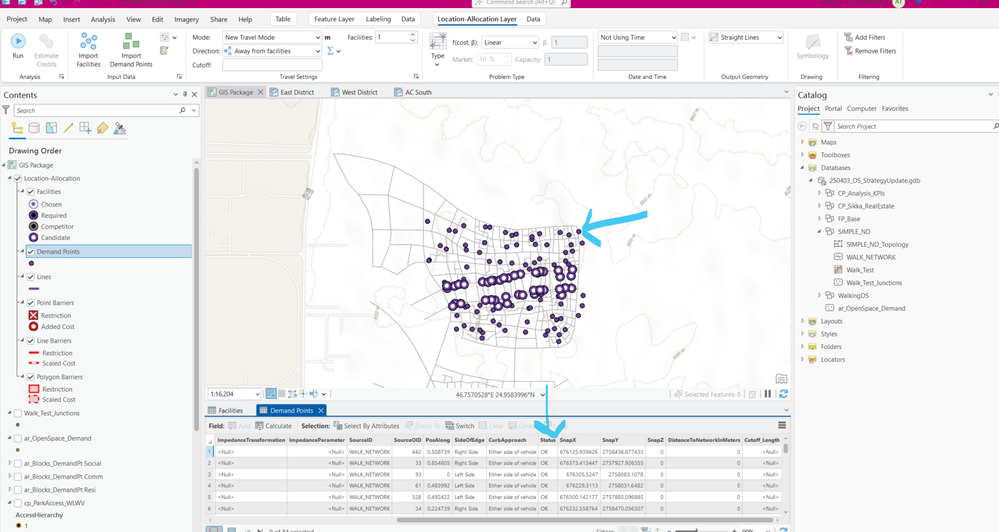
Task: Click the Search Project field
Action: click(x=912, y=126)
